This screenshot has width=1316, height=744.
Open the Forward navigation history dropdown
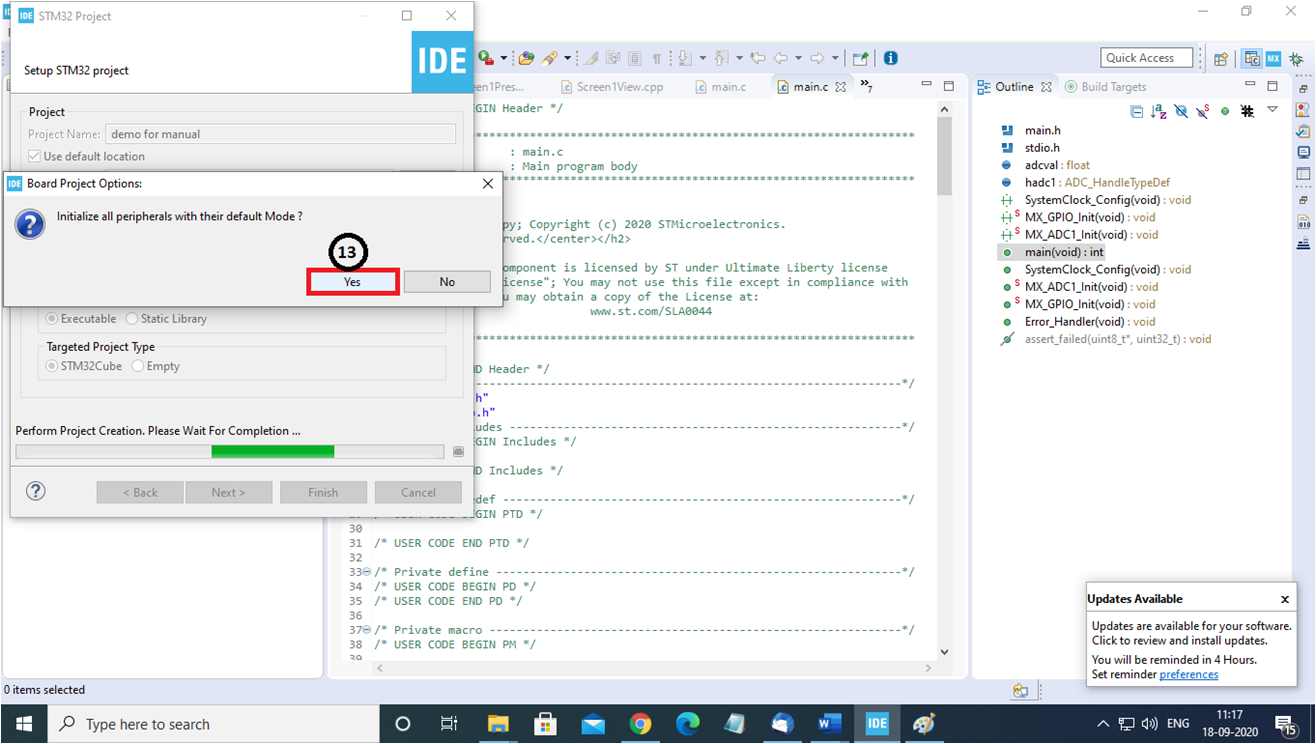point(835,58)
